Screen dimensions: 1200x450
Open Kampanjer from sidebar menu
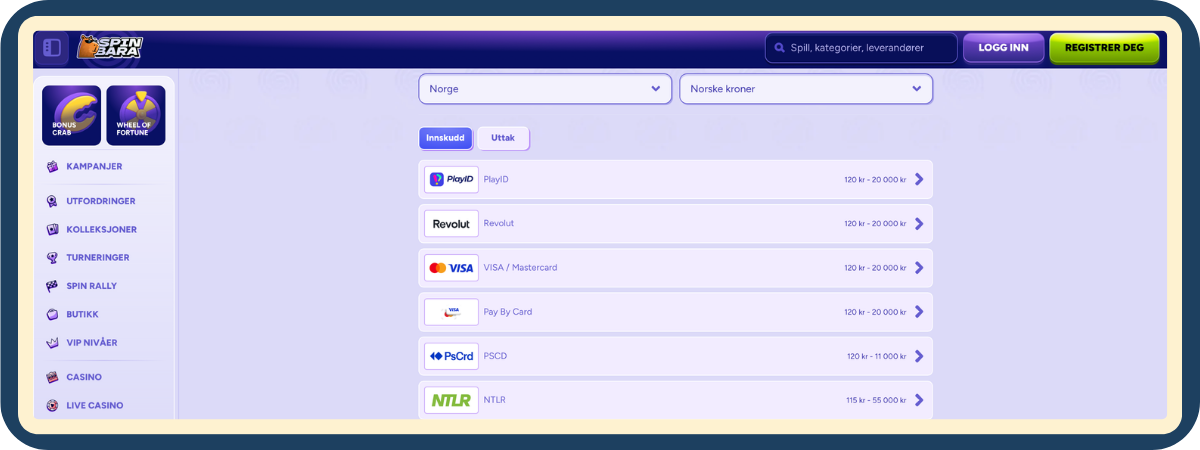(x=94, y=166)
